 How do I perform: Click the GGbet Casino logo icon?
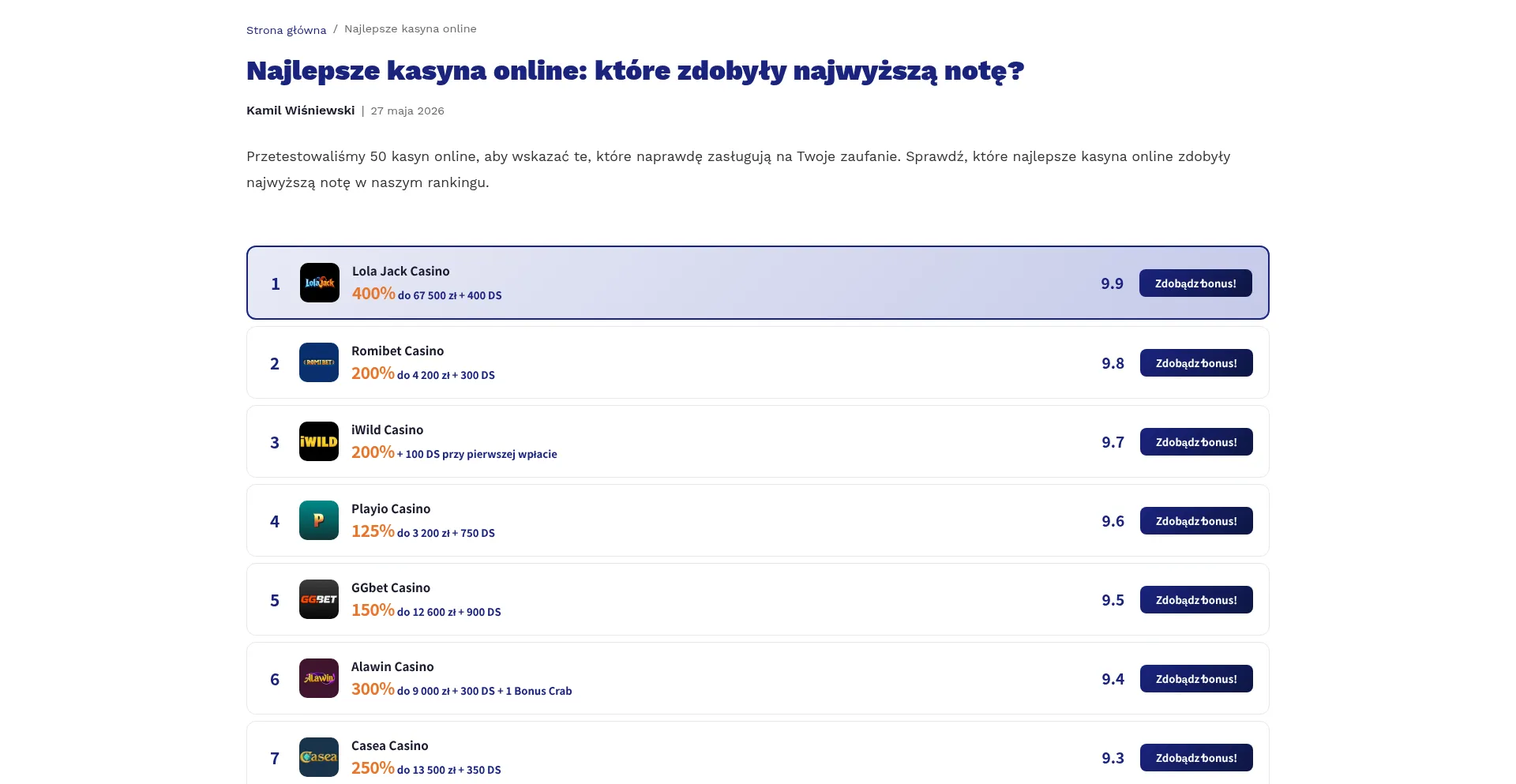coord(319,599)
